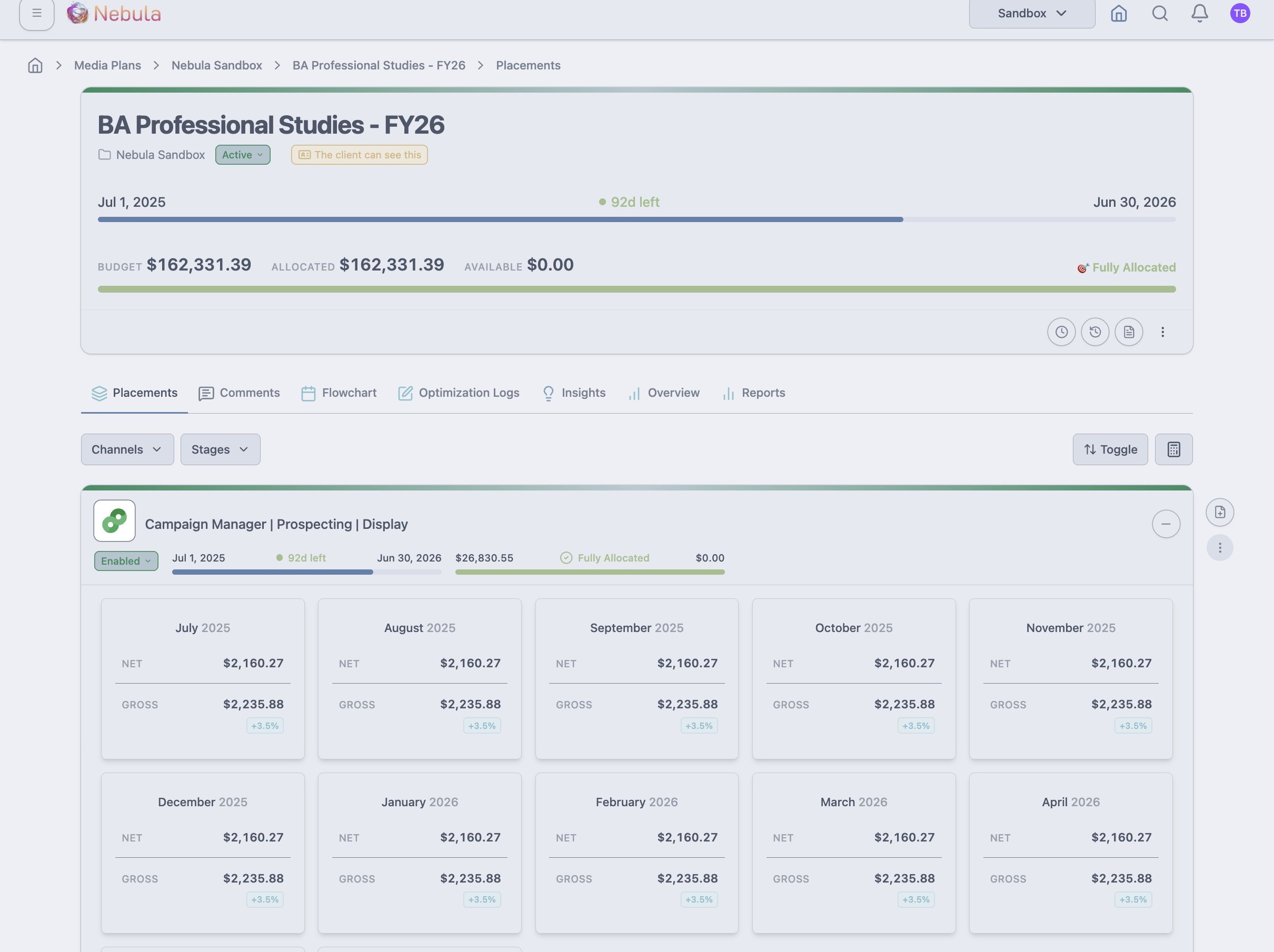Expand the Stages filter dropdown
This screenshot has height=952, width=1274.
tap(220, 449)
